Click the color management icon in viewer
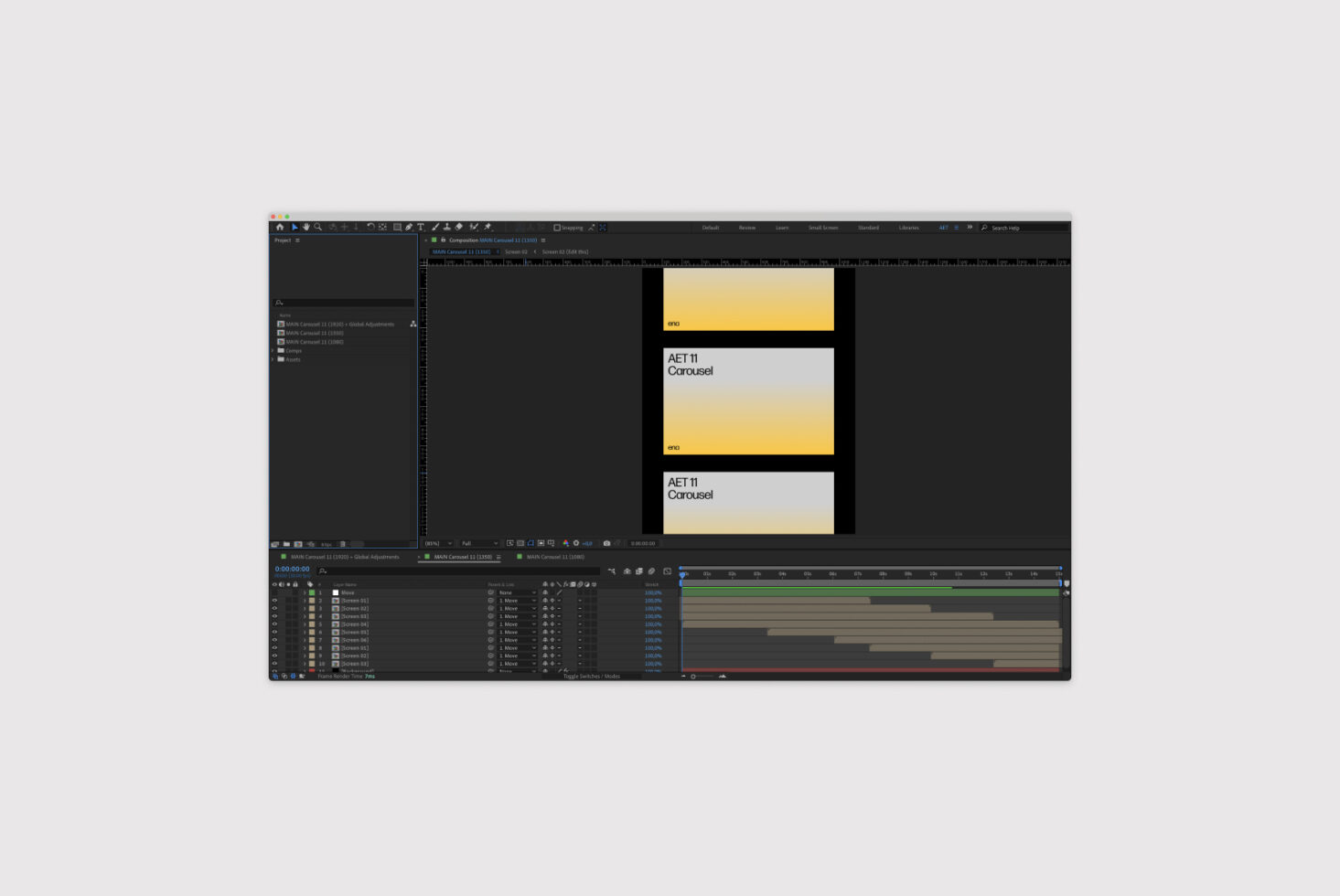Image resolution: width=1340 pixels, height=896 pixels. (x=565, y=543)
